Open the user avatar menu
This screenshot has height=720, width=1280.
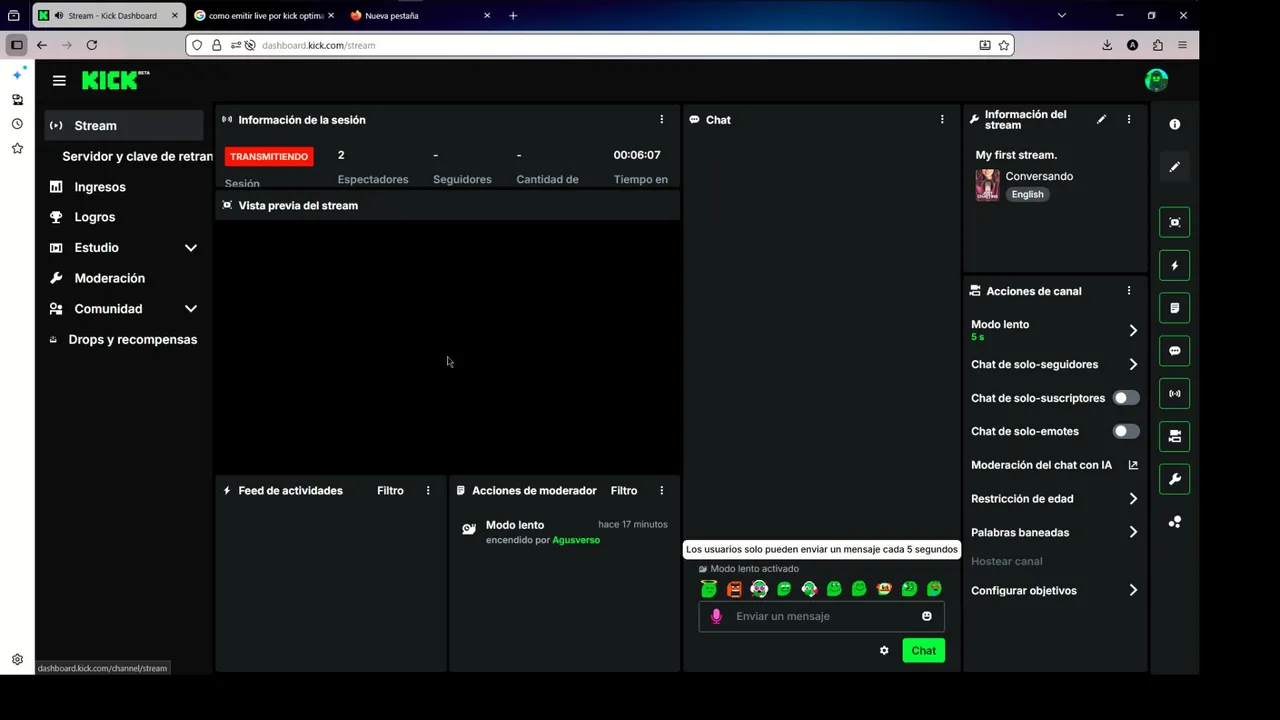(x=1156, y=80)
